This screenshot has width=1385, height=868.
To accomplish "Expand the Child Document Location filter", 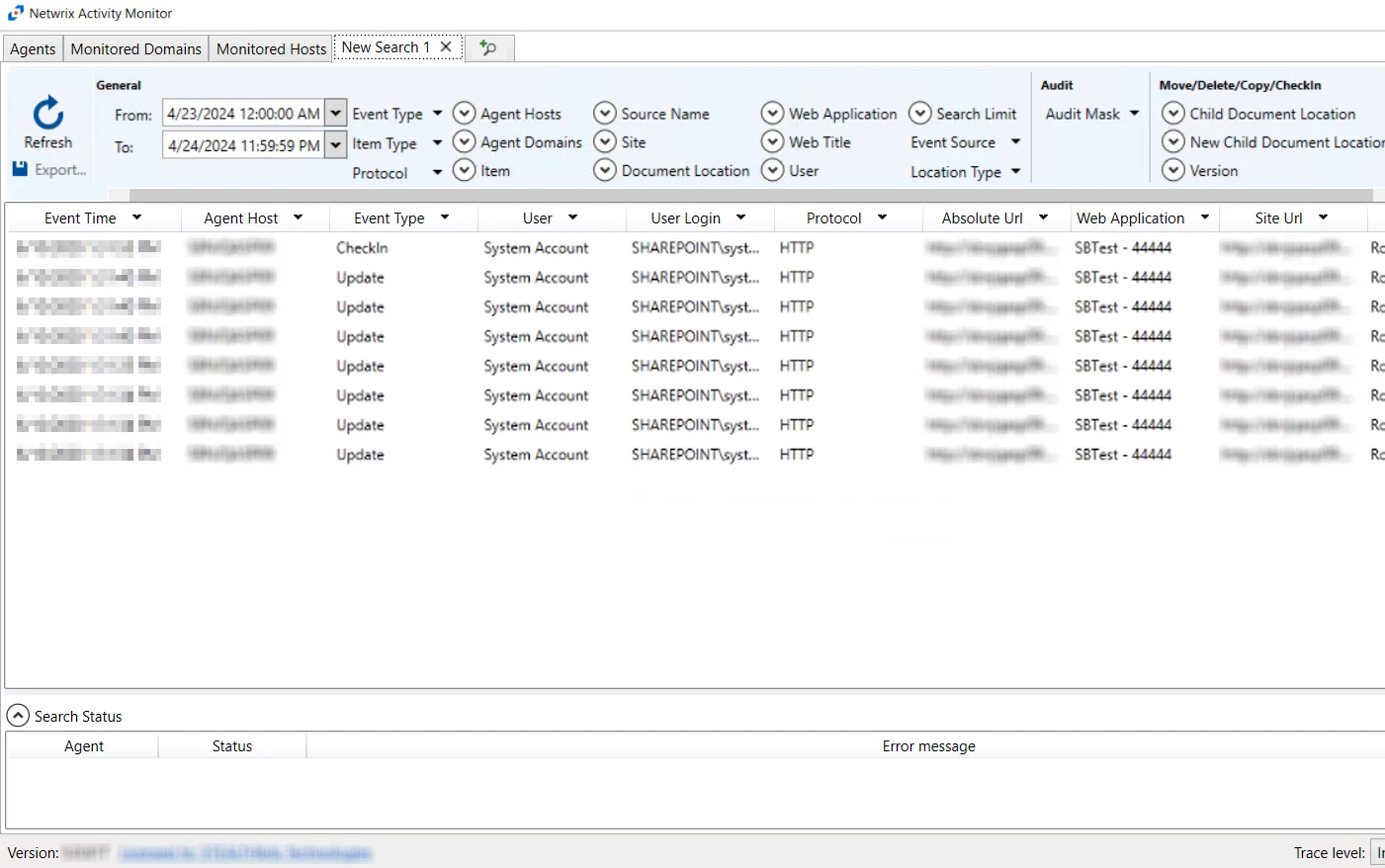I will point(1173,114).
